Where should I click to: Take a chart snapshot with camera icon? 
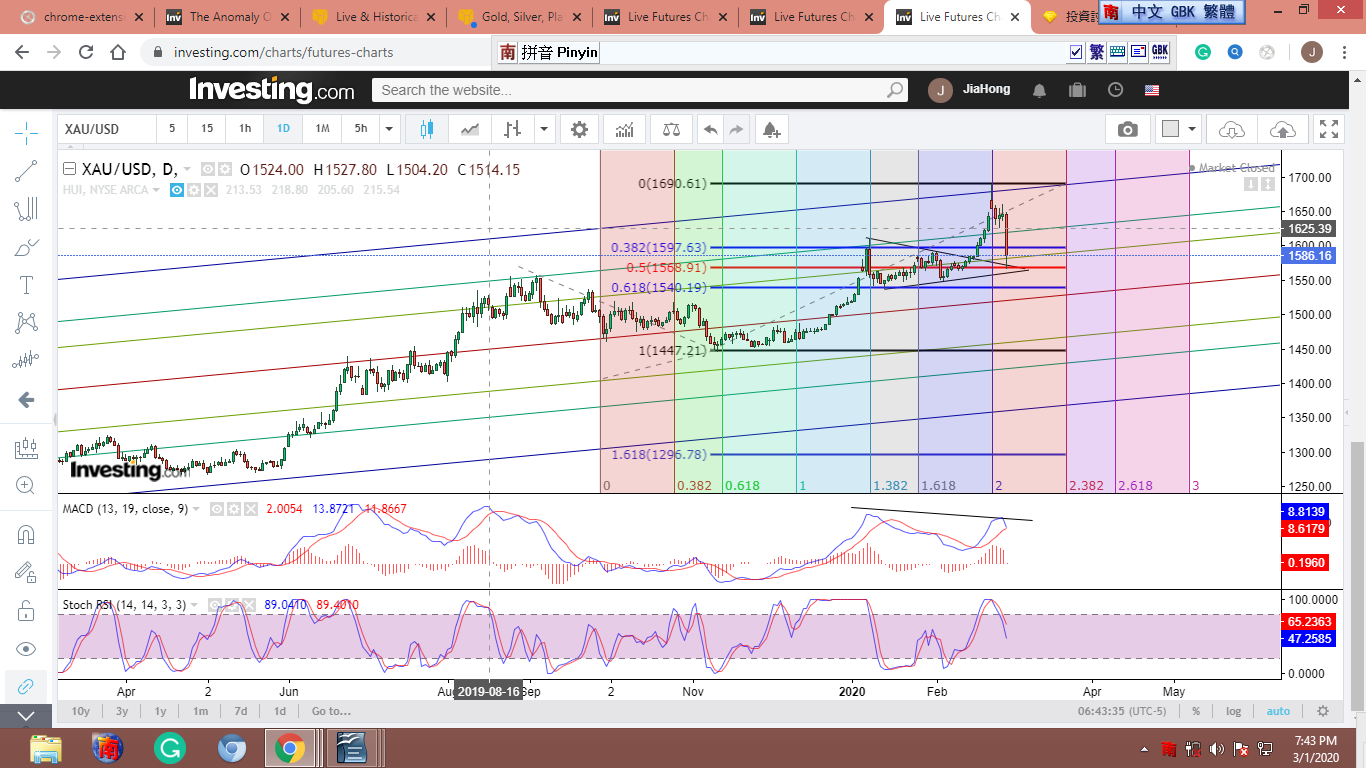point(1127,129)
